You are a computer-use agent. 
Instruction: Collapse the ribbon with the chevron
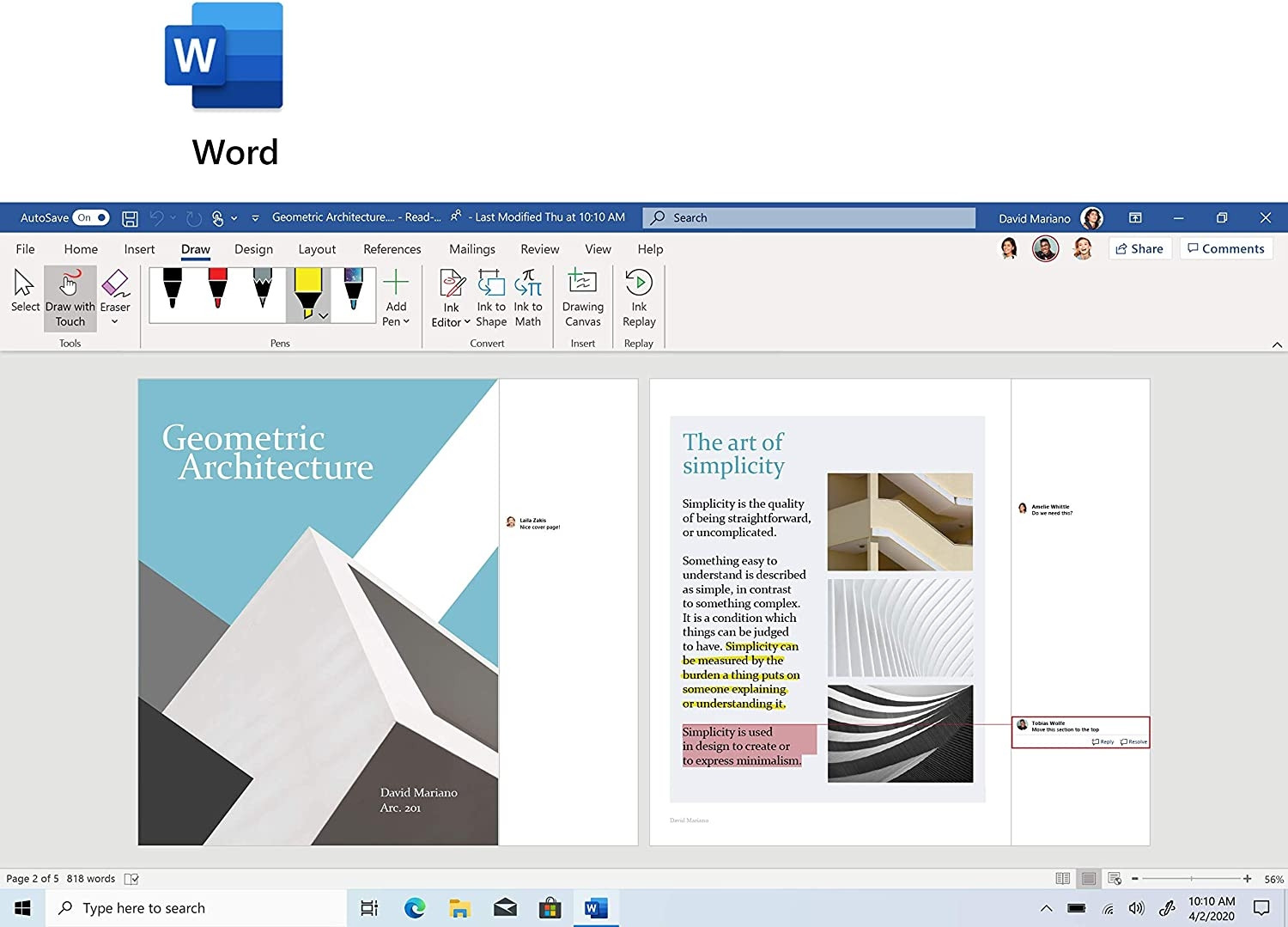(1277, 345)
